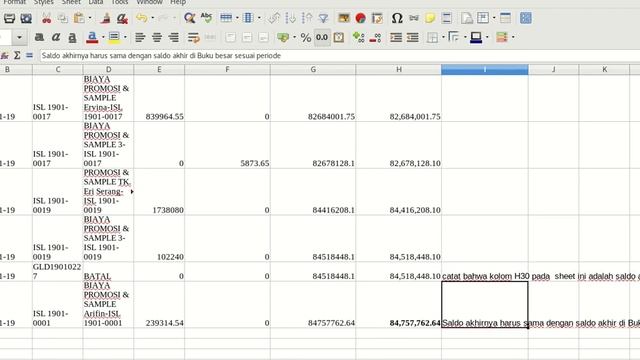Screen dimensions: 640x360
Task: Expand the Insert Rows dropdown arrow
Action: tap(237, 18)
